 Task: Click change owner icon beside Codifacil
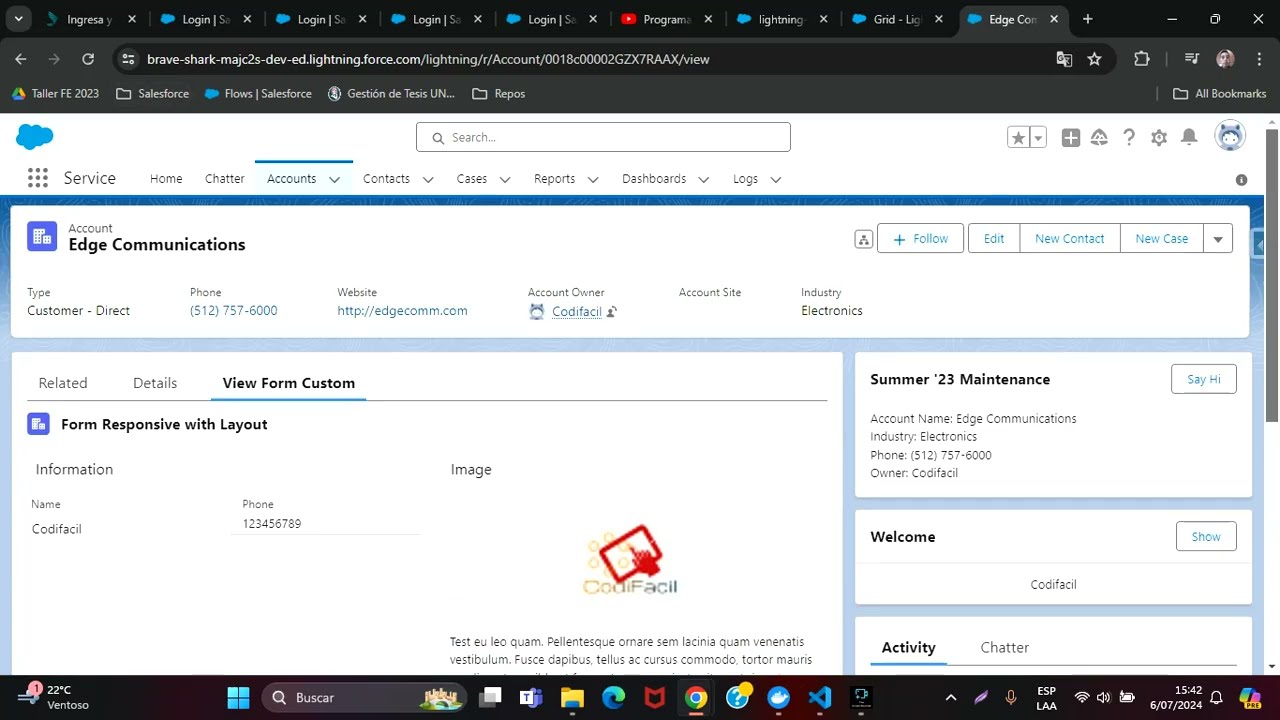[x=612, y=312]
